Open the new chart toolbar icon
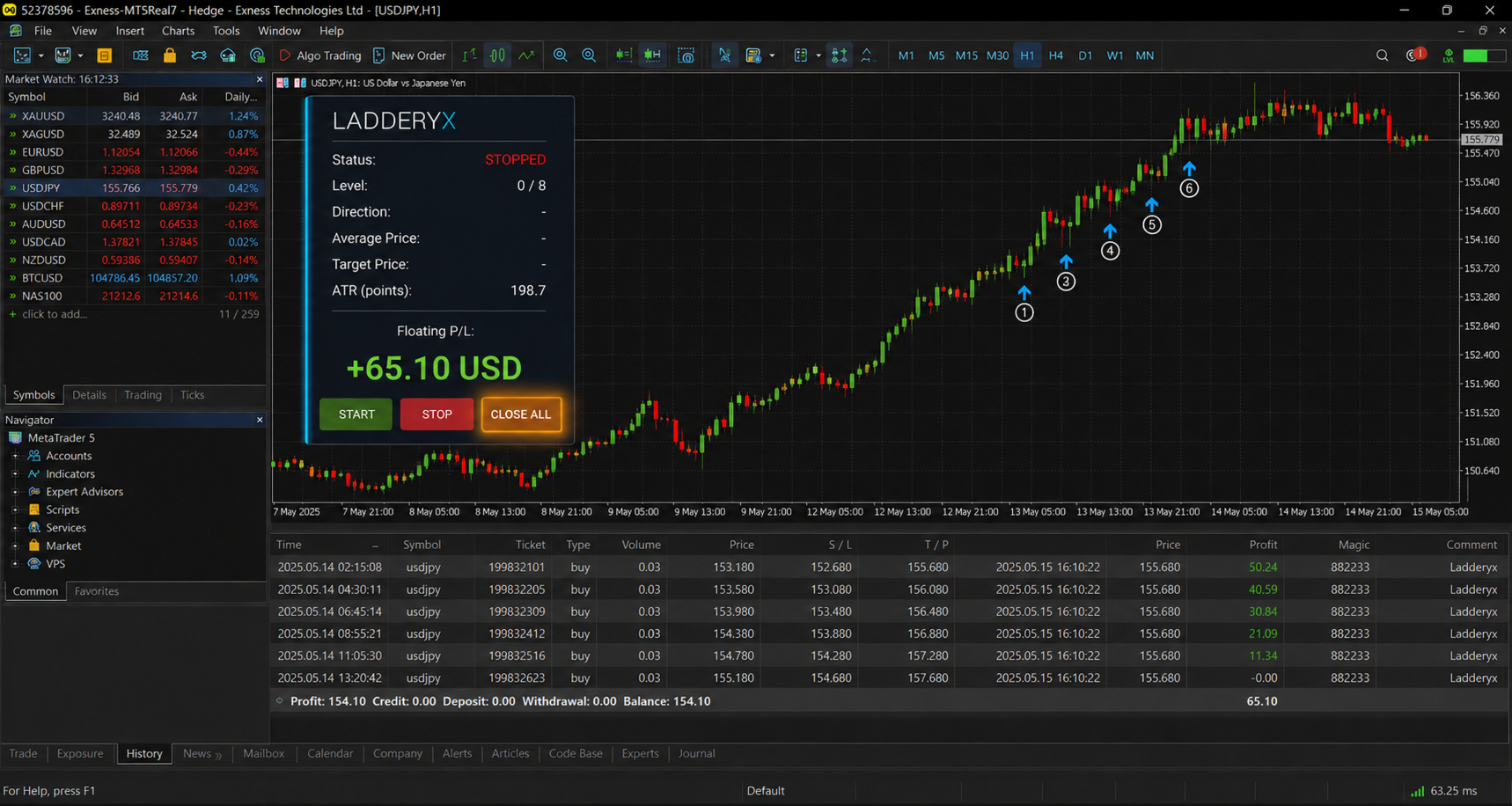 pos(22,55)
